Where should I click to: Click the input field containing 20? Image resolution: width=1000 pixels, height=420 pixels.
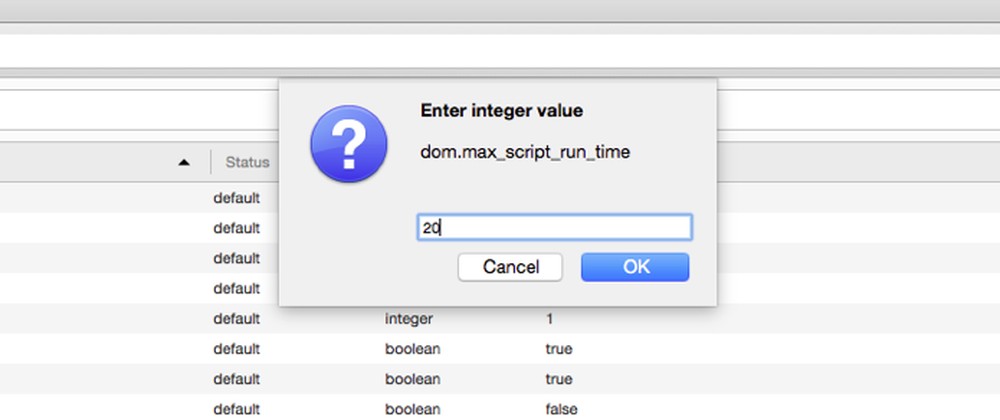(554, 228)
